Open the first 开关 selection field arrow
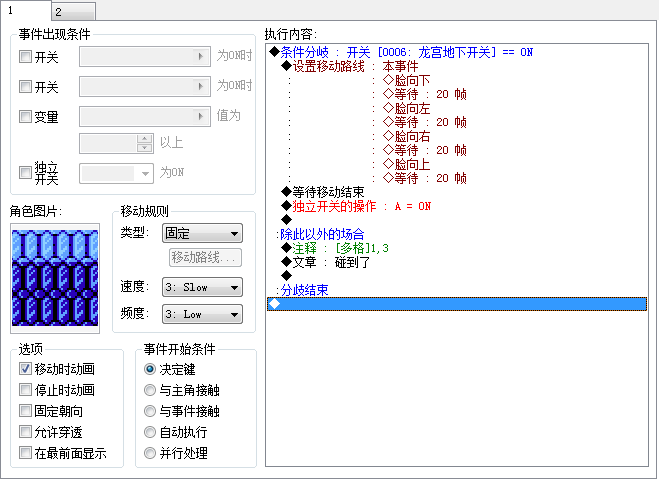This screenshot has height=480, width=659. 200,56
